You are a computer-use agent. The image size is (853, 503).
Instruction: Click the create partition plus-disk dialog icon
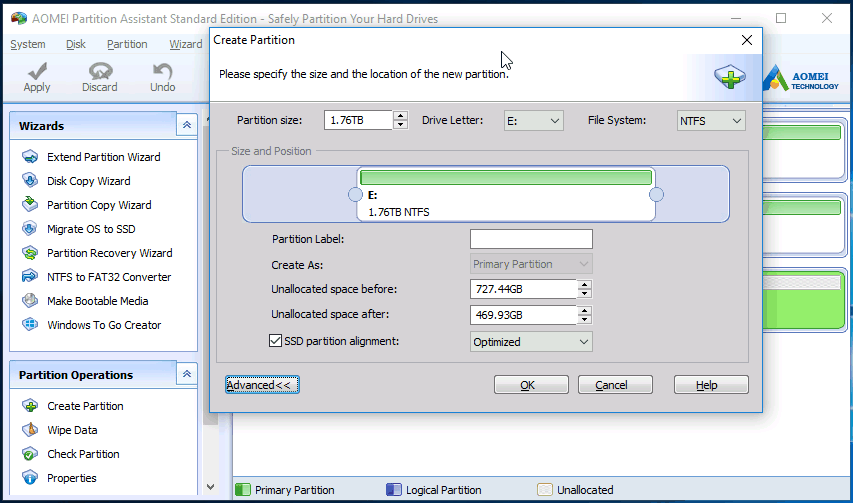click(x=730, y=77)
